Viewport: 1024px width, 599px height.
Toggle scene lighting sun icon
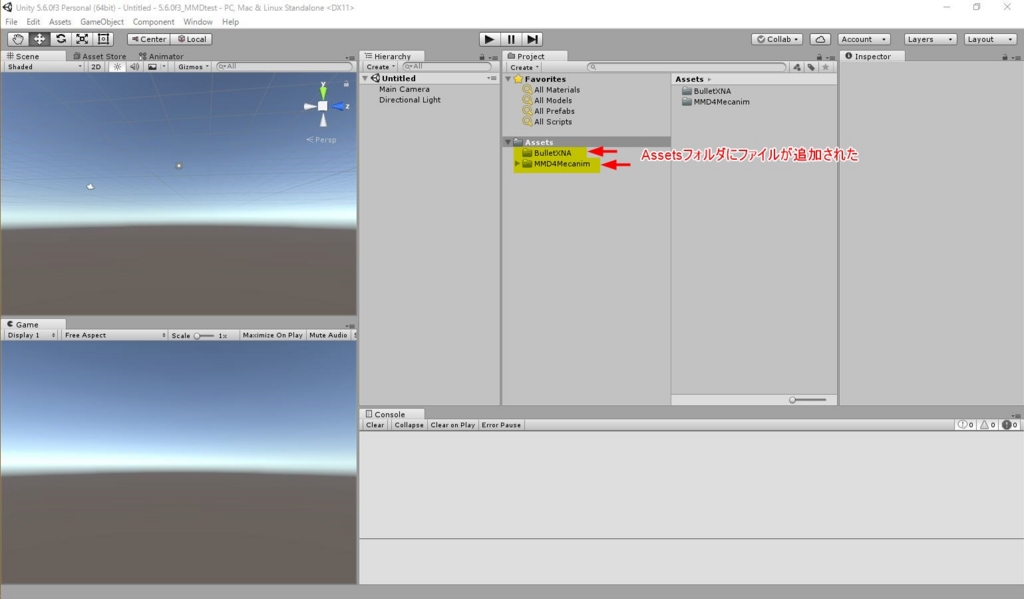click(118, 67)
